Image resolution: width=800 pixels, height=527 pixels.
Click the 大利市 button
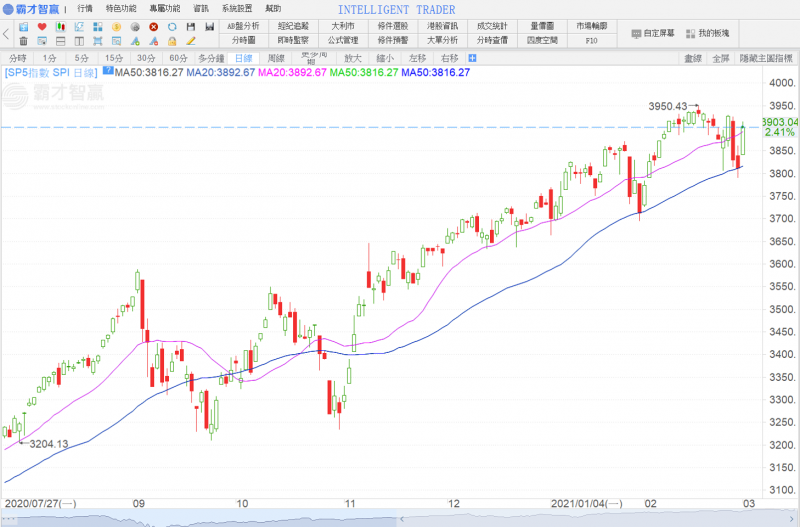pyautogui.click(x=343, y=26)
